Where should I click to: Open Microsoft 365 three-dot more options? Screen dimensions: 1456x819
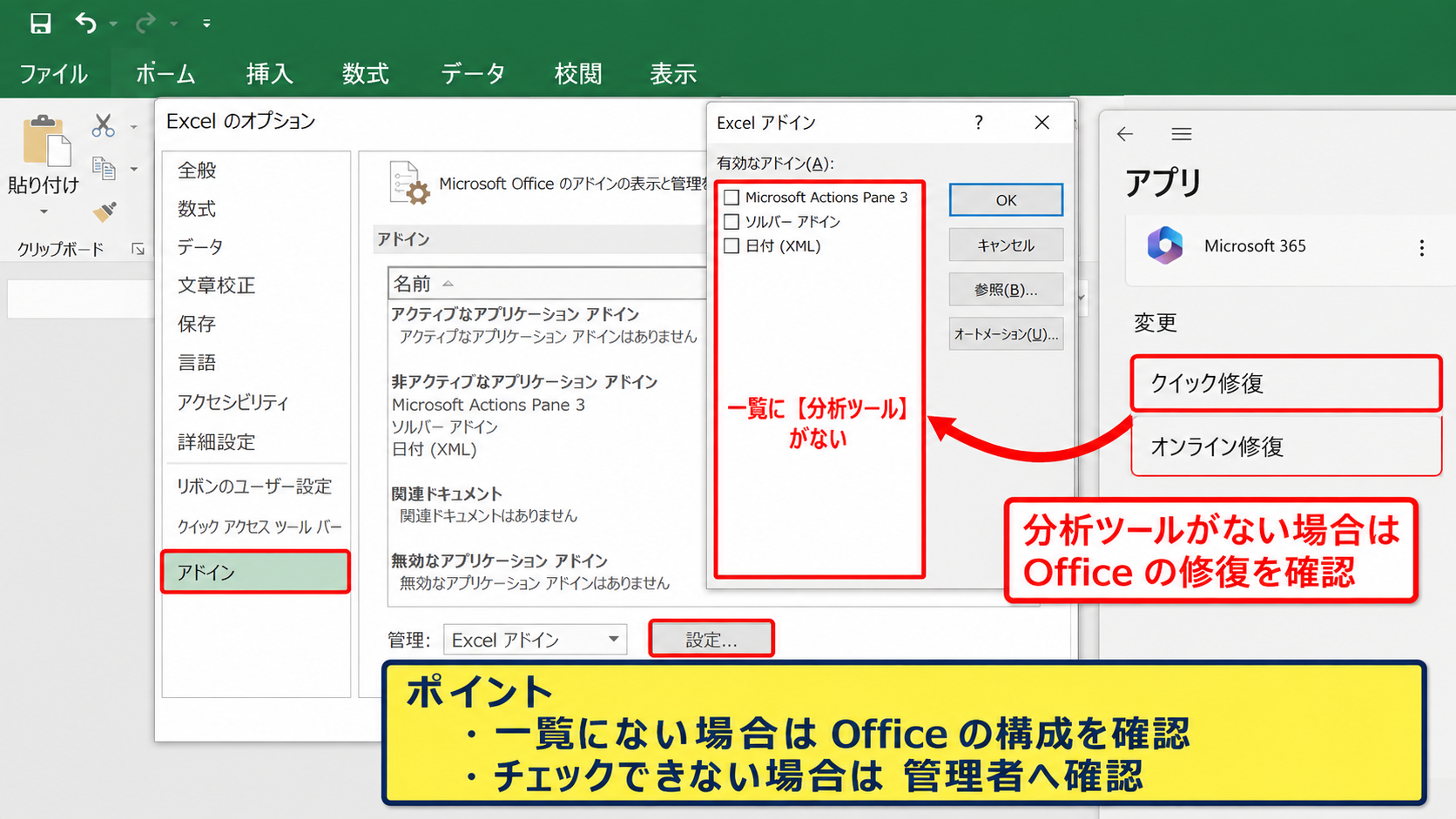click(1422, 248)
